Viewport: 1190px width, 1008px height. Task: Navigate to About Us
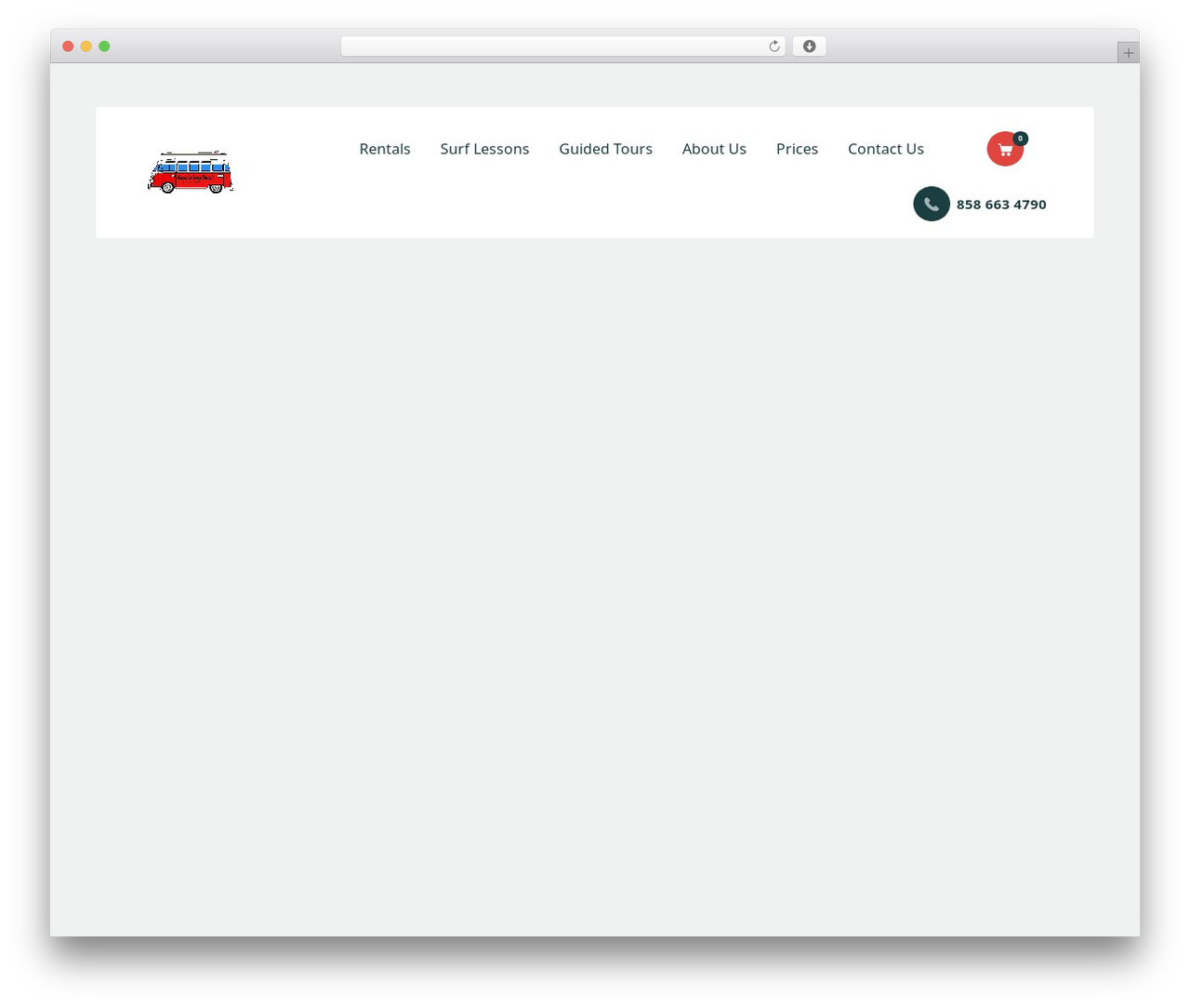714,149
